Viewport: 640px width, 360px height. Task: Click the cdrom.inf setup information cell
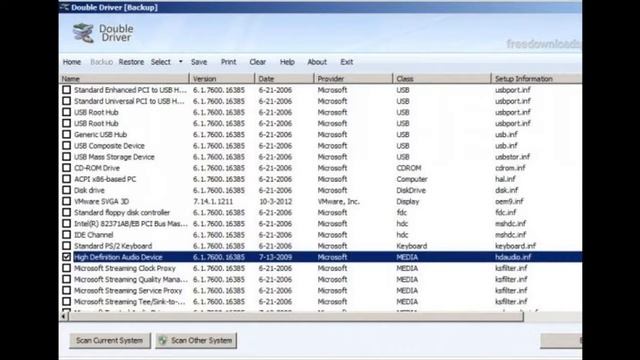510,168
